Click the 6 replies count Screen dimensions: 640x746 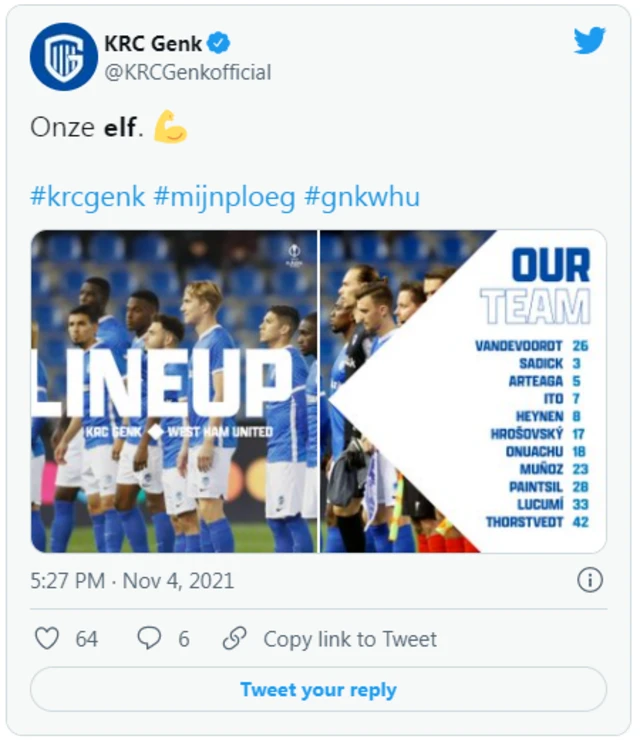[184, 638]
